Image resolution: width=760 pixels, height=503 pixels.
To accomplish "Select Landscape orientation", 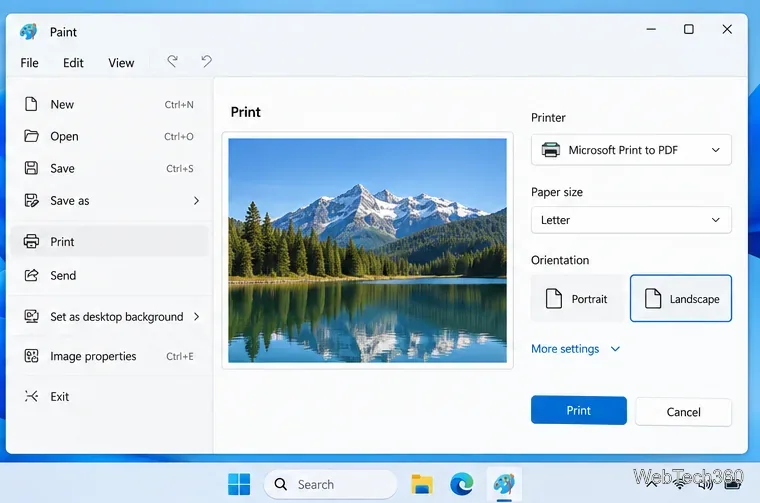I will pos(681,299).
